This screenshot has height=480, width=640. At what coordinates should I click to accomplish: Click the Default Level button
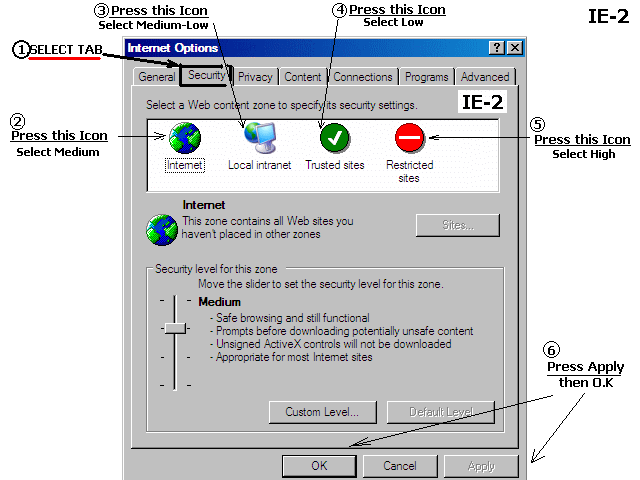pyautogui.click(x=441, y=412)
